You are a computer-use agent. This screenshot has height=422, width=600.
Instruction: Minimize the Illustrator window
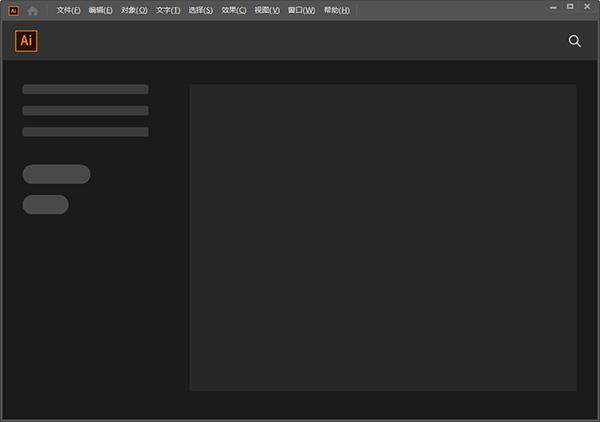click(554, 7)
